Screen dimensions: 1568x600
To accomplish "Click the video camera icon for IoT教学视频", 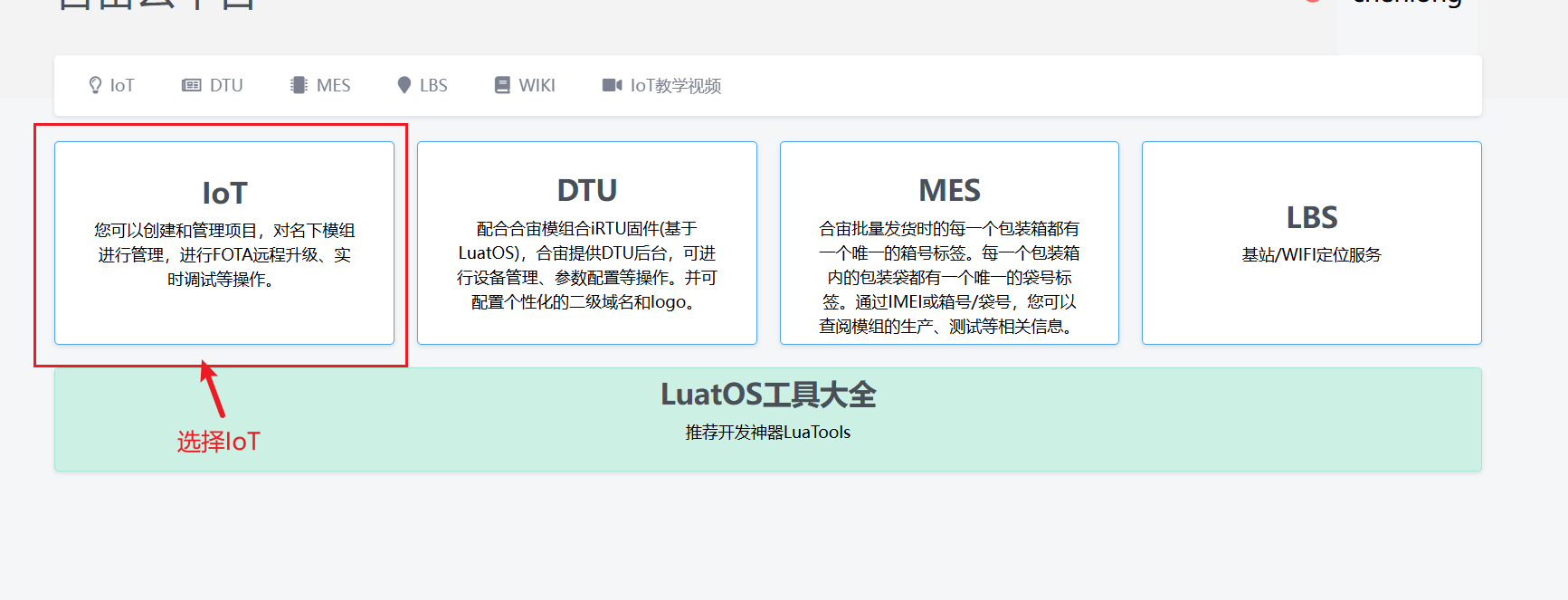I will click(613, 85).
